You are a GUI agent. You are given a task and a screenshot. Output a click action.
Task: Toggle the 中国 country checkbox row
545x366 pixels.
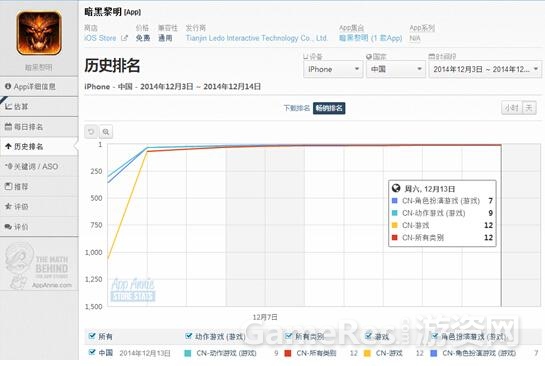point(92,352)
